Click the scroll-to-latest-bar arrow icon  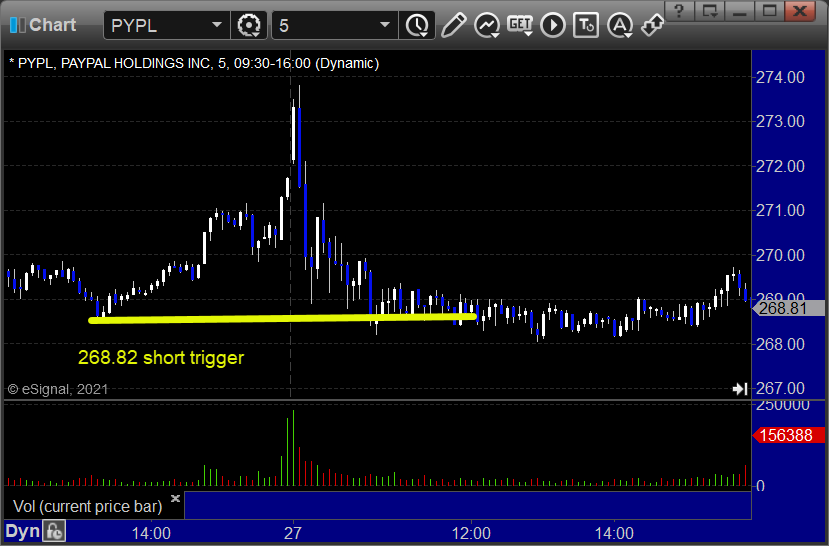pyautogui.click(x=740, y=389)
